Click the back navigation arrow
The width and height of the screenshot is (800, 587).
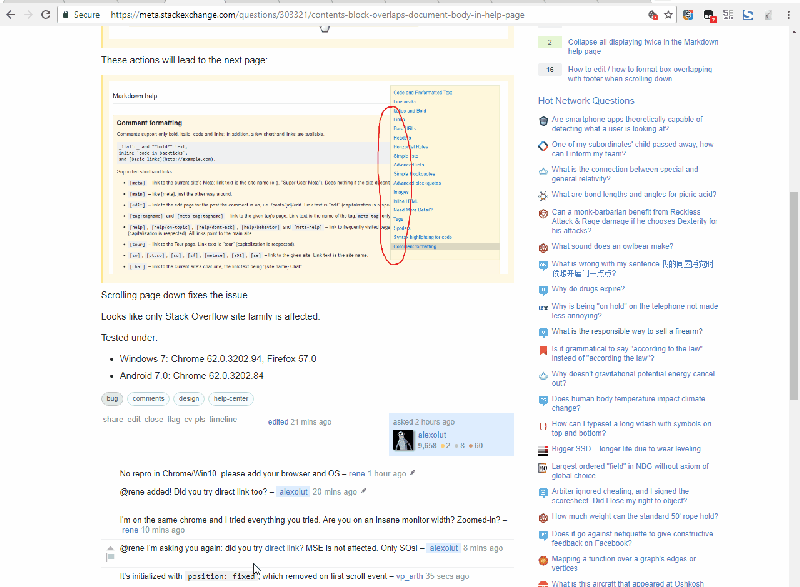(x=10, y=14)
